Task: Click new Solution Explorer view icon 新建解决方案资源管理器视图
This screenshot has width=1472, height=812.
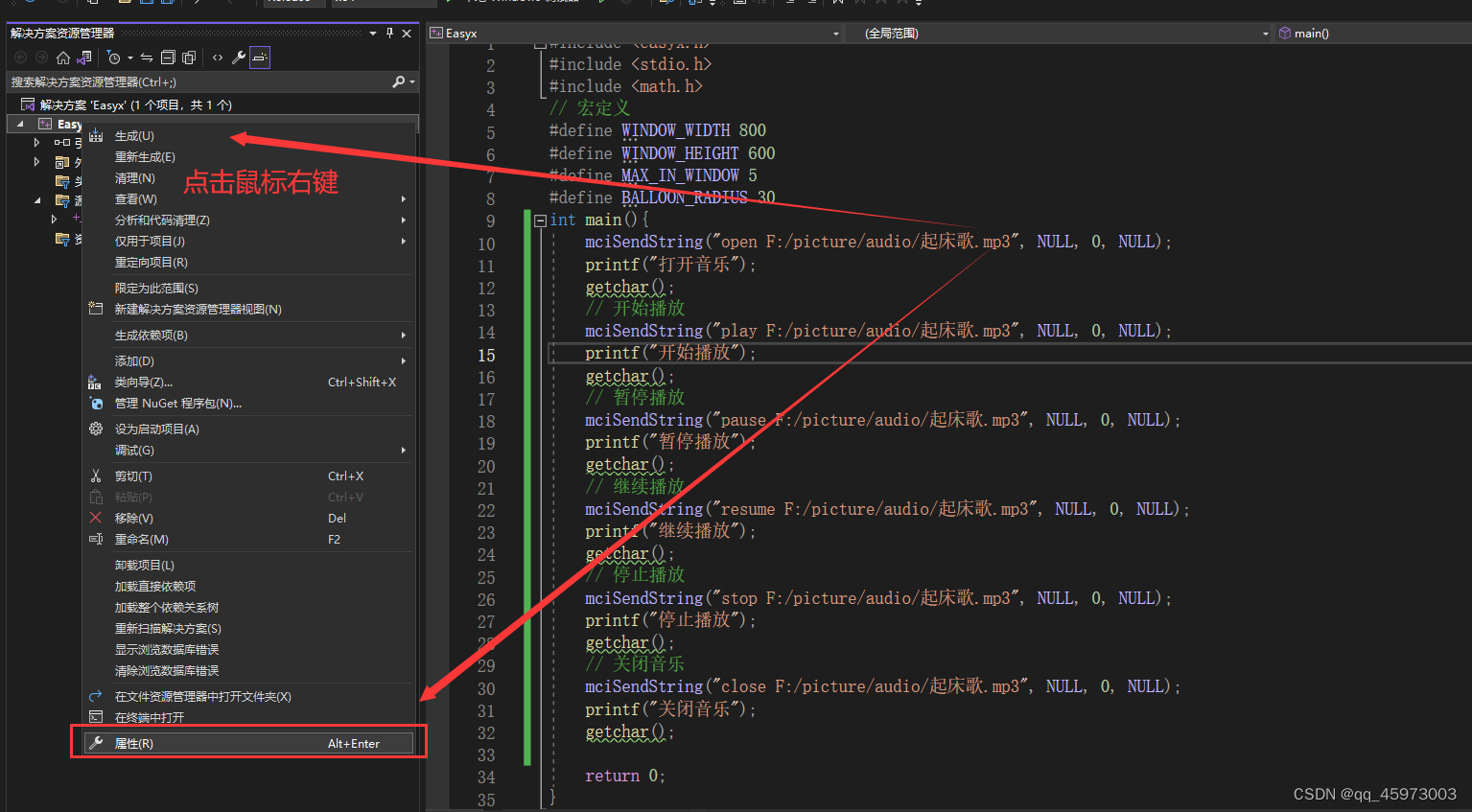Action: (95, 309)
